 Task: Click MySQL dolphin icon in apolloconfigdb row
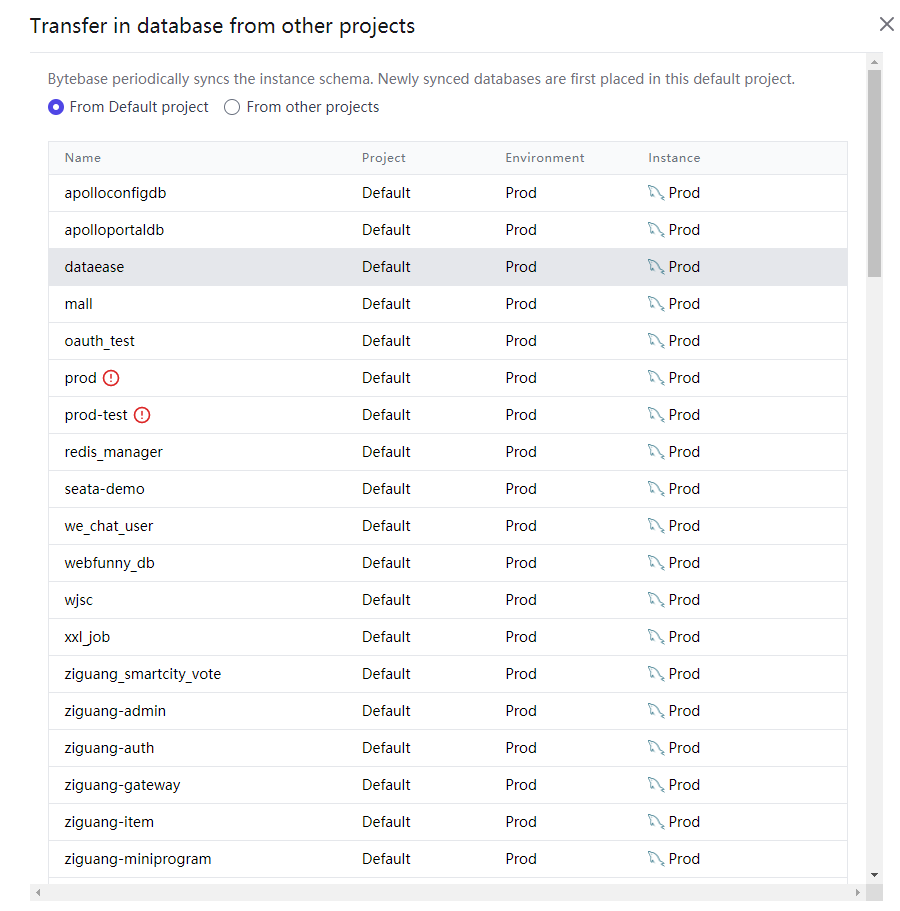click(656, 193)
